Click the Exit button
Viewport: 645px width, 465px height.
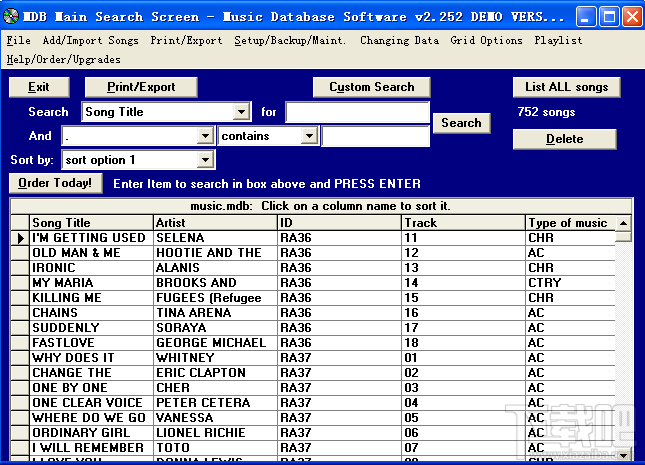pos(39,87)
